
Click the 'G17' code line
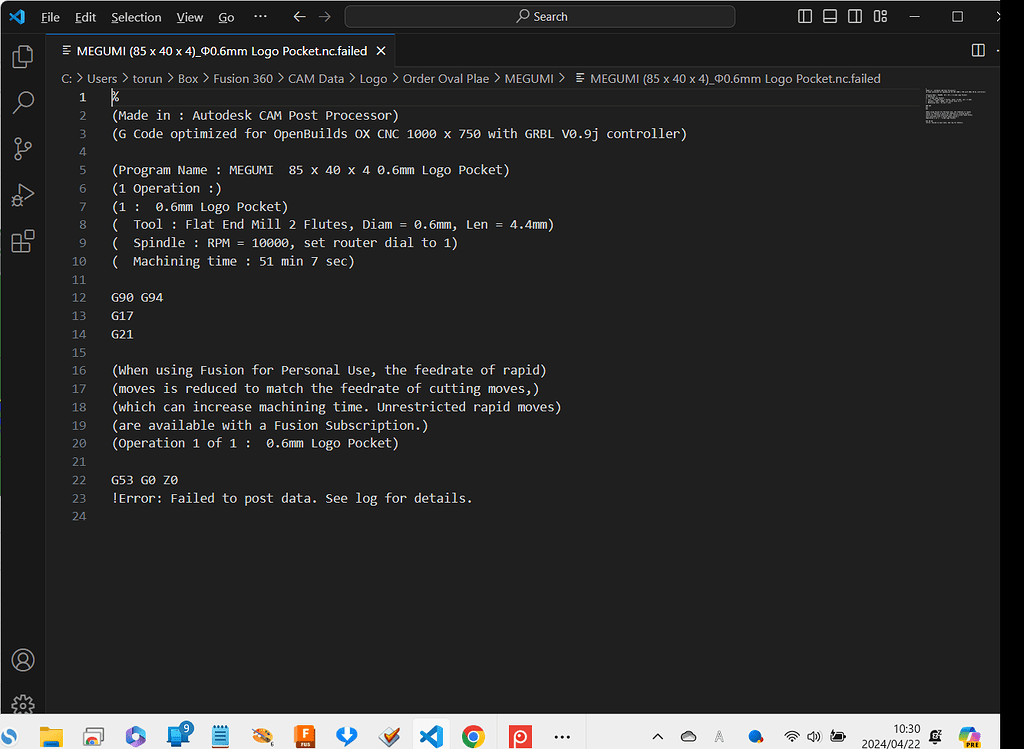tap(122, 316)
